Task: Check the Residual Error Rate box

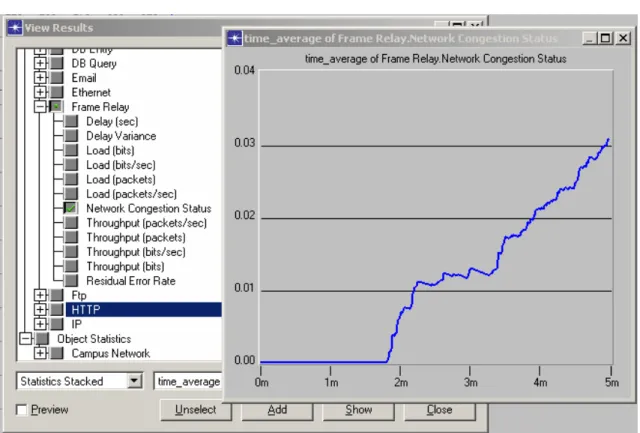Action: point(71,281)
